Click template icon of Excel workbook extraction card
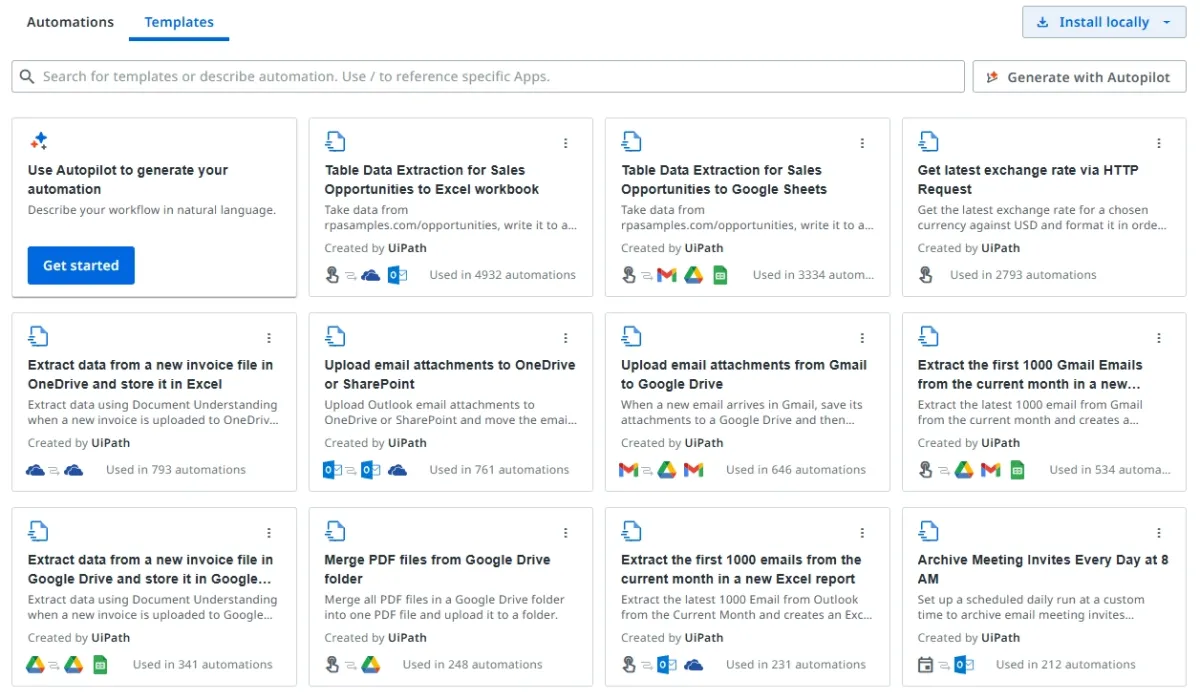This screenshot has width=1200, height=700. 335,142
